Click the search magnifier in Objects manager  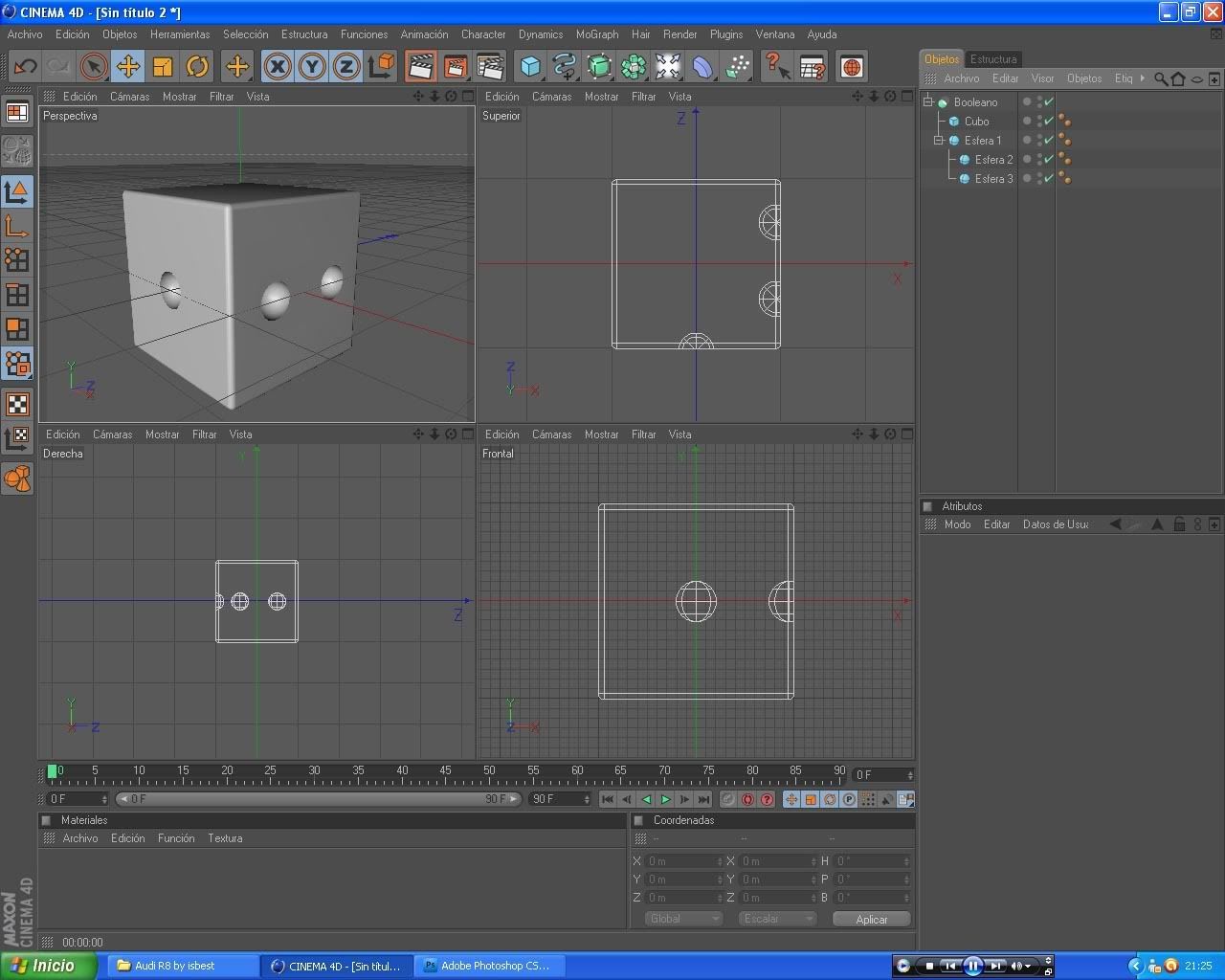[x=1160, y=78]
